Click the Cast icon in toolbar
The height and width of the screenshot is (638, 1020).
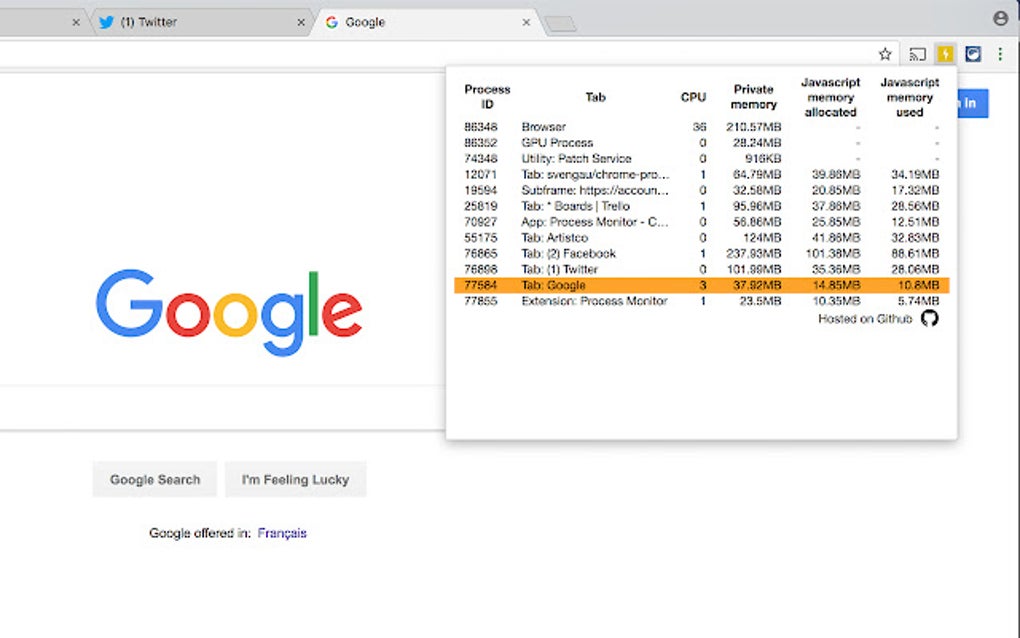click(917, 54)
